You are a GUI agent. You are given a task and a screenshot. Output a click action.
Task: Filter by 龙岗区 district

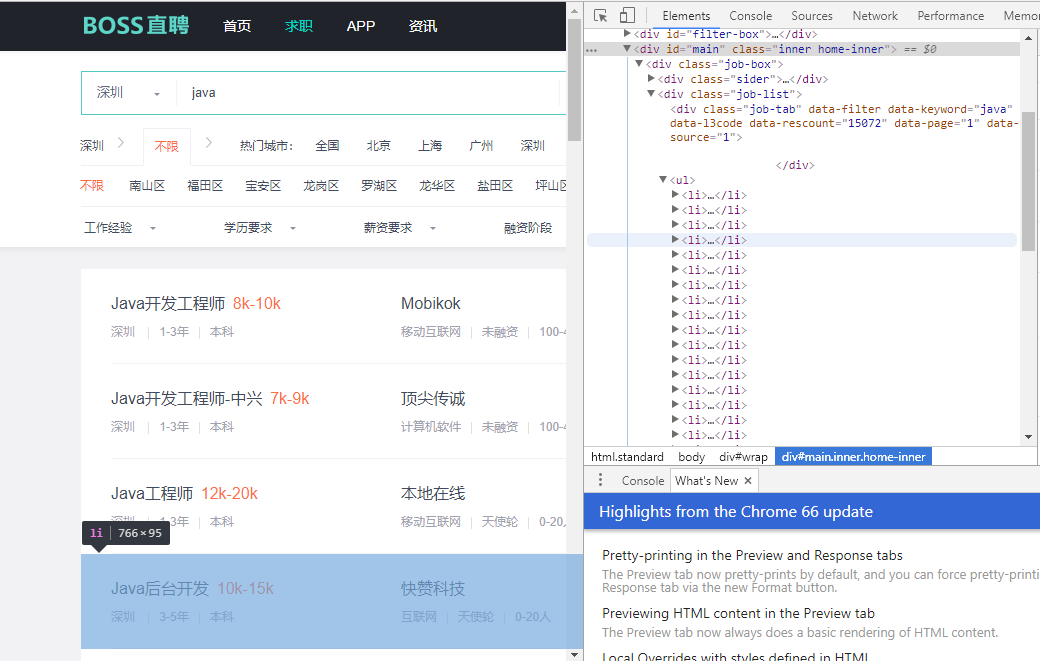(321, 186)
